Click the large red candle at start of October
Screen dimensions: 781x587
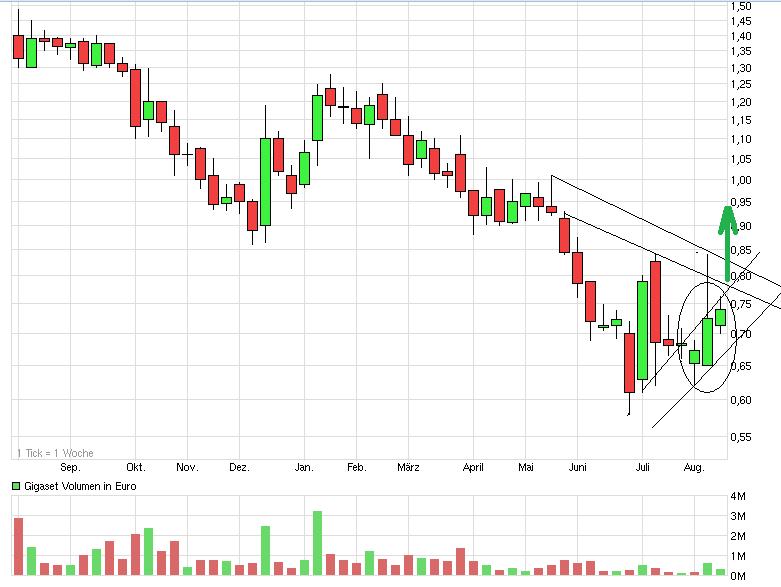[135, 98]
